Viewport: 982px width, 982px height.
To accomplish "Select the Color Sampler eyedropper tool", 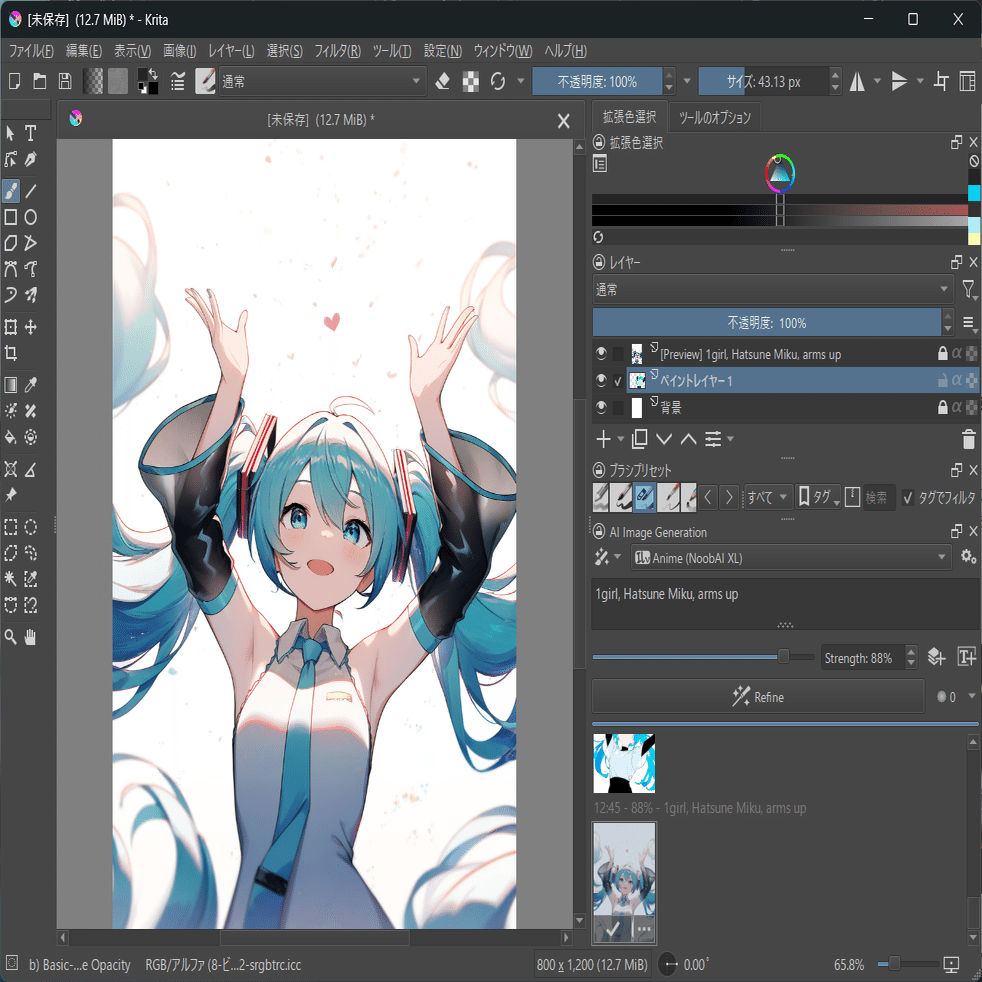I will [31, 384].
